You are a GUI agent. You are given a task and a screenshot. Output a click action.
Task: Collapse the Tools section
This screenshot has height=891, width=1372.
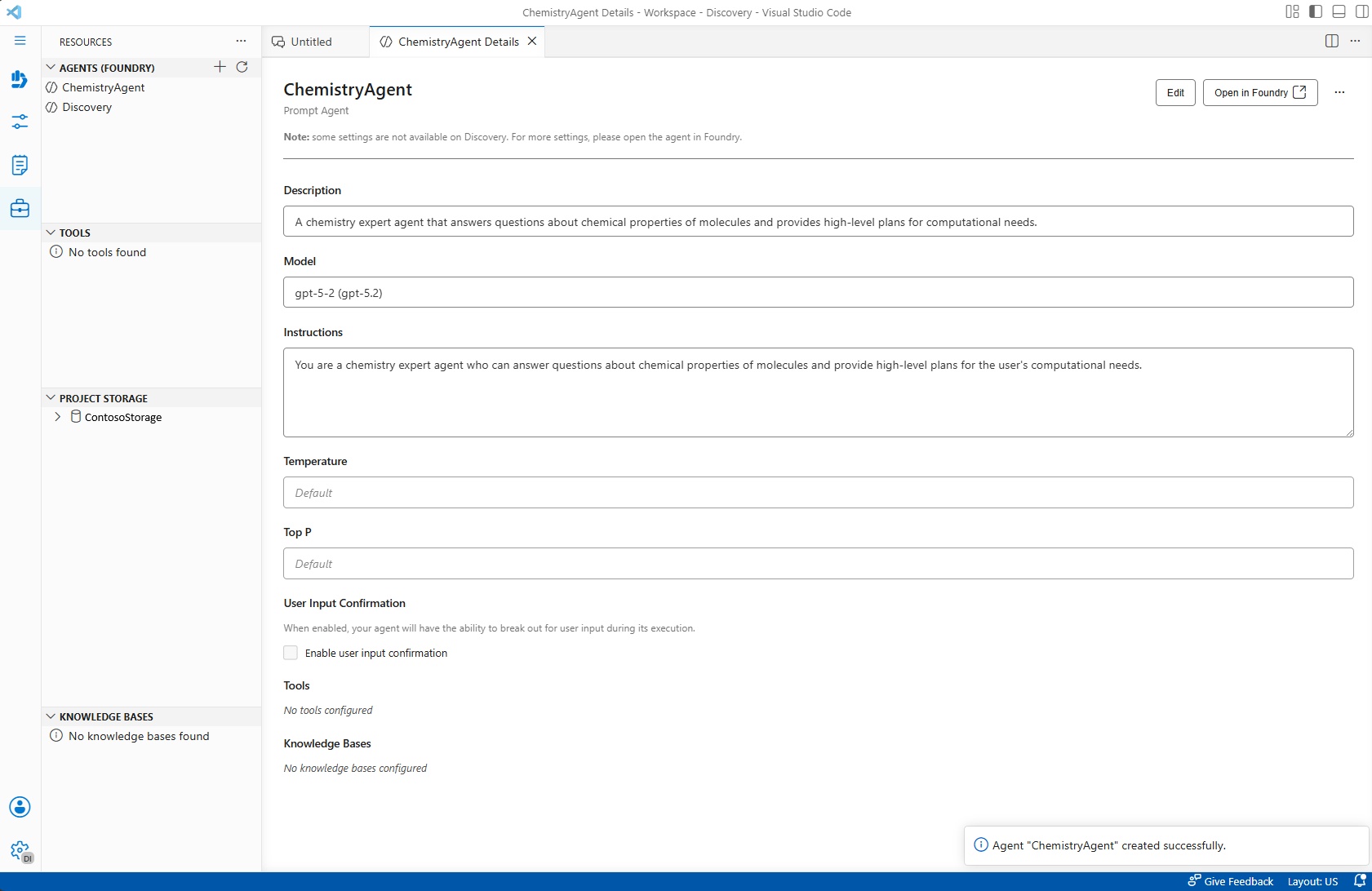[51, 233]
